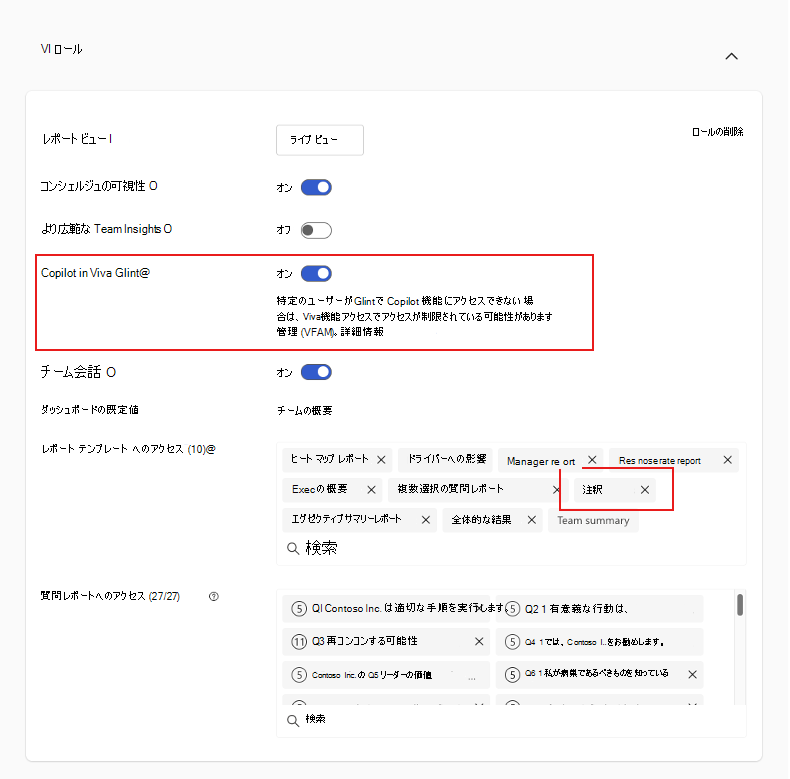Click info icon next to Copilot in Viva Glint
Screen dimensions: 790x779
coord(145,273)
